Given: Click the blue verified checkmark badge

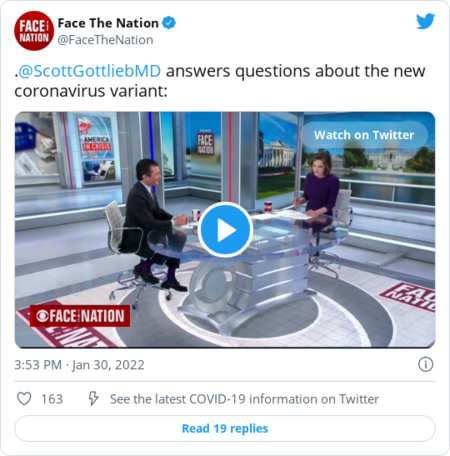Looking at the screenshot, I should pos(169,23).
